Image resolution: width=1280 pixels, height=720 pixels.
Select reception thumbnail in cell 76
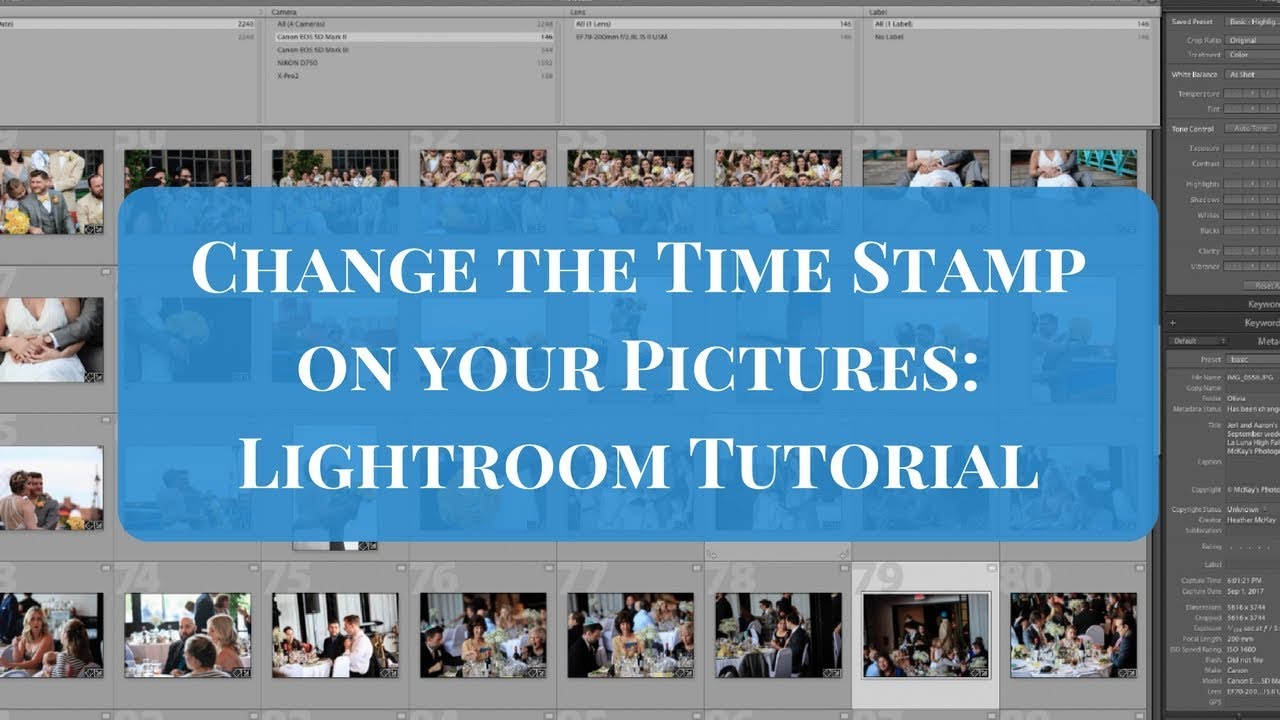483,635
